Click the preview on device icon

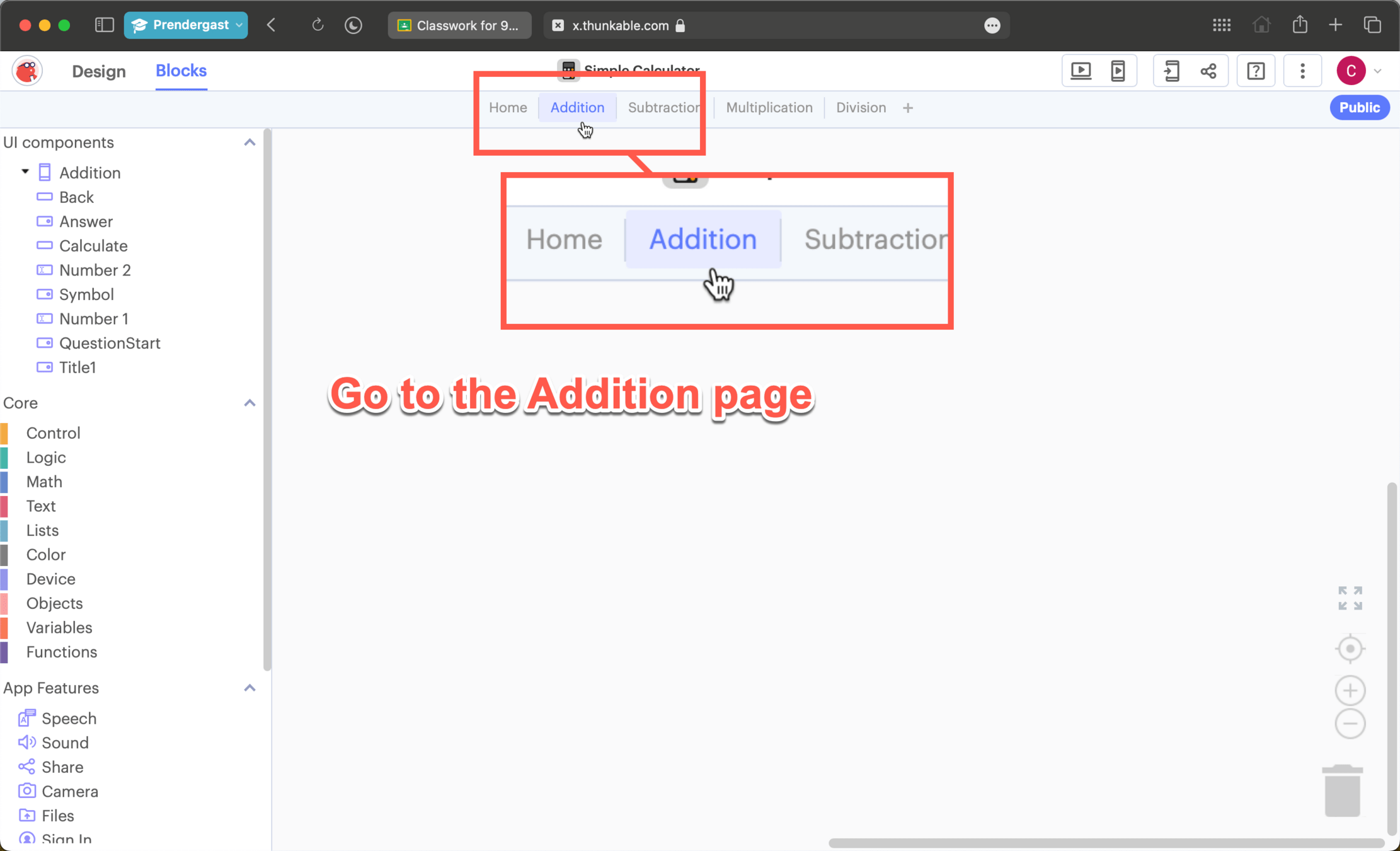(1118, 71)
